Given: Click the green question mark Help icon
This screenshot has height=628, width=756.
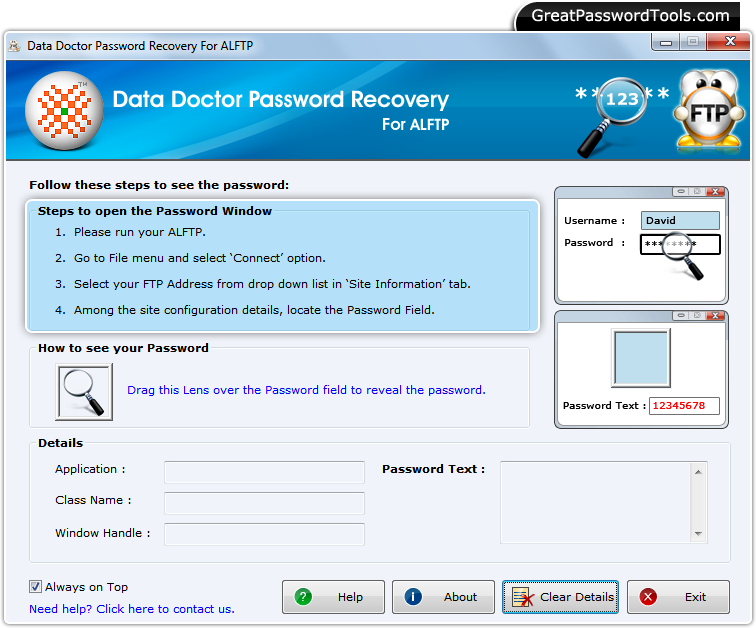Looking at the screenshot, I should [x=303, y=597].
